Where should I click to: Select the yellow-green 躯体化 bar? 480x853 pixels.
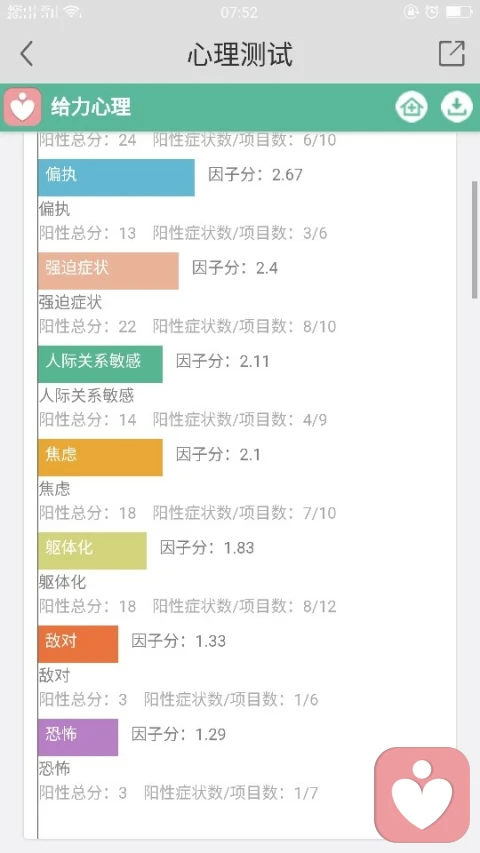coord(92,551)
